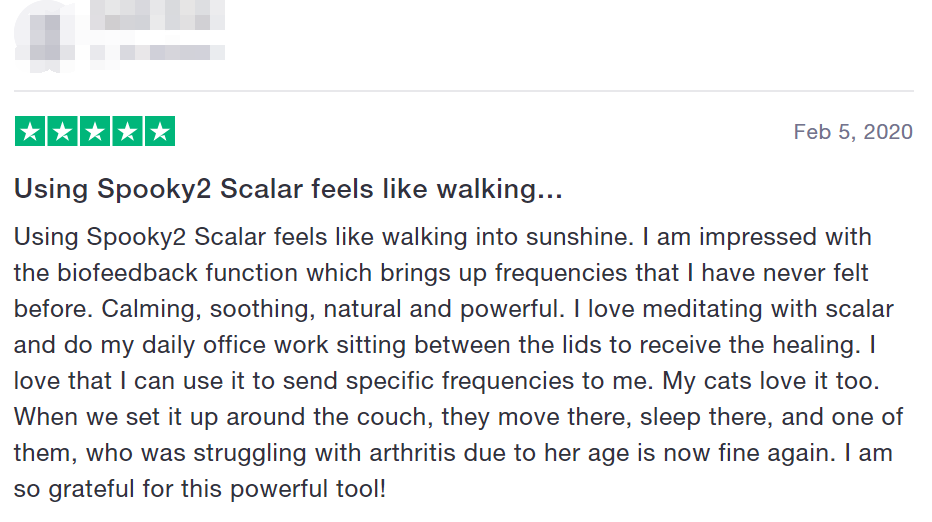Click the second green rating star

[63, 132]
